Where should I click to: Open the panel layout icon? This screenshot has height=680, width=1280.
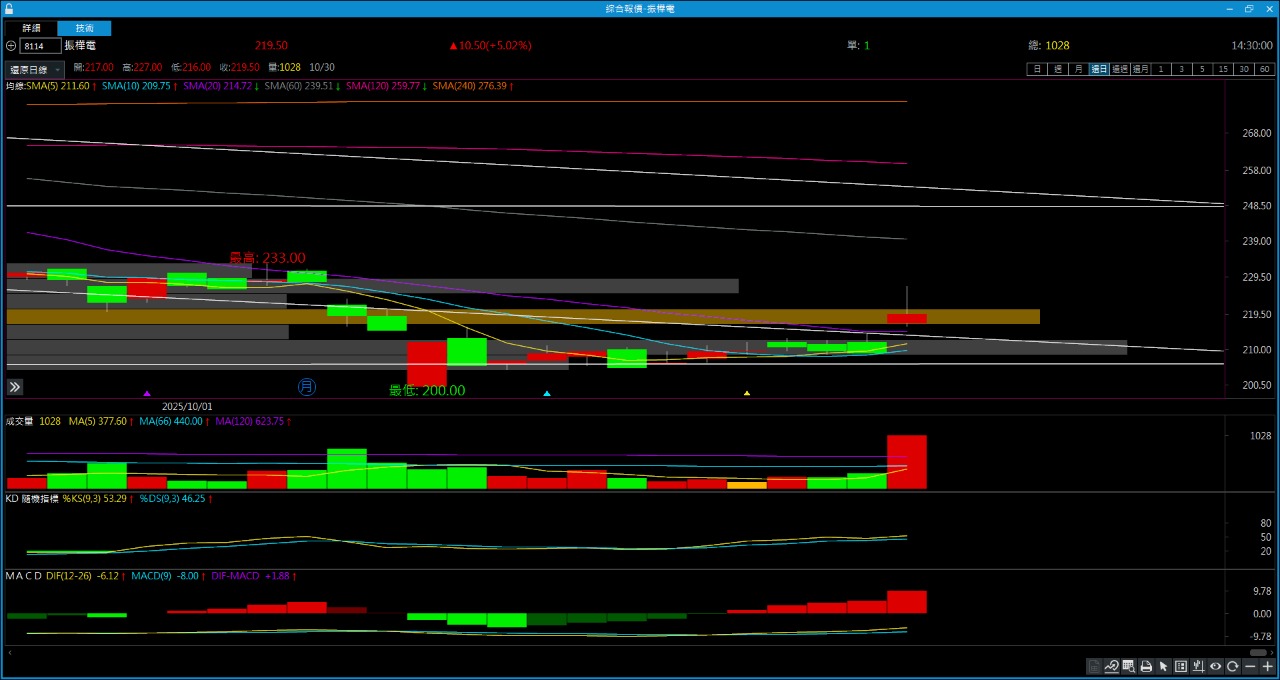tap(1181, 667)
